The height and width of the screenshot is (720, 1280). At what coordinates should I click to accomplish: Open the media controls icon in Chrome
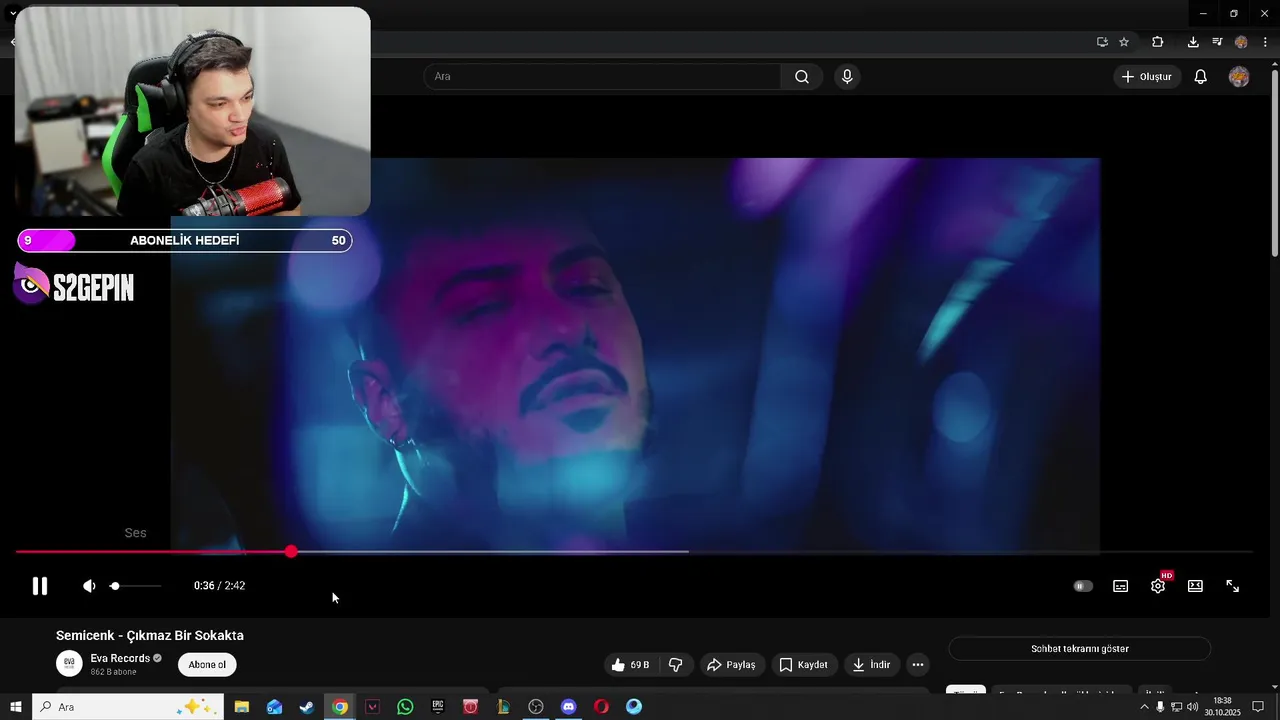(1217, 42)
